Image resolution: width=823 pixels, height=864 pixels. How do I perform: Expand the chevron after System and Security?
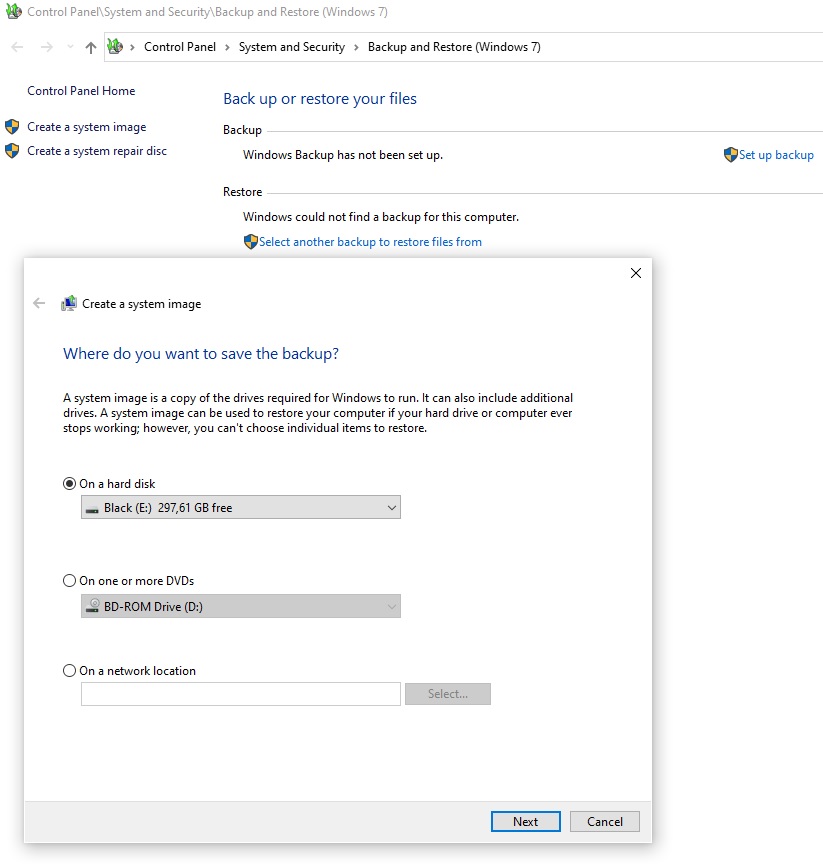(x=356, y=47)
